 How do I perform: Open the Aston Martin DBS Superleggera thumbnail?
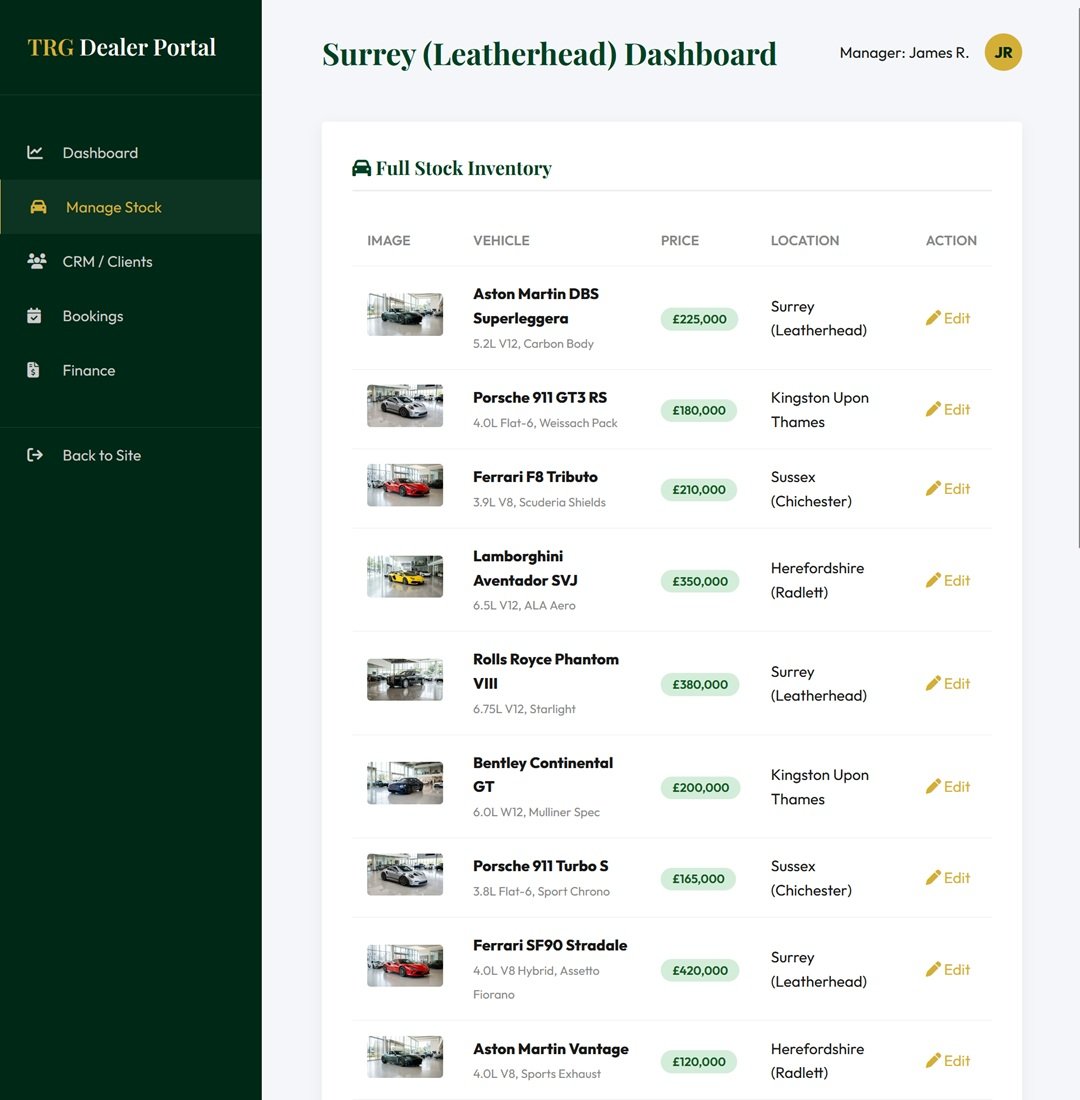tap(405, 314)
